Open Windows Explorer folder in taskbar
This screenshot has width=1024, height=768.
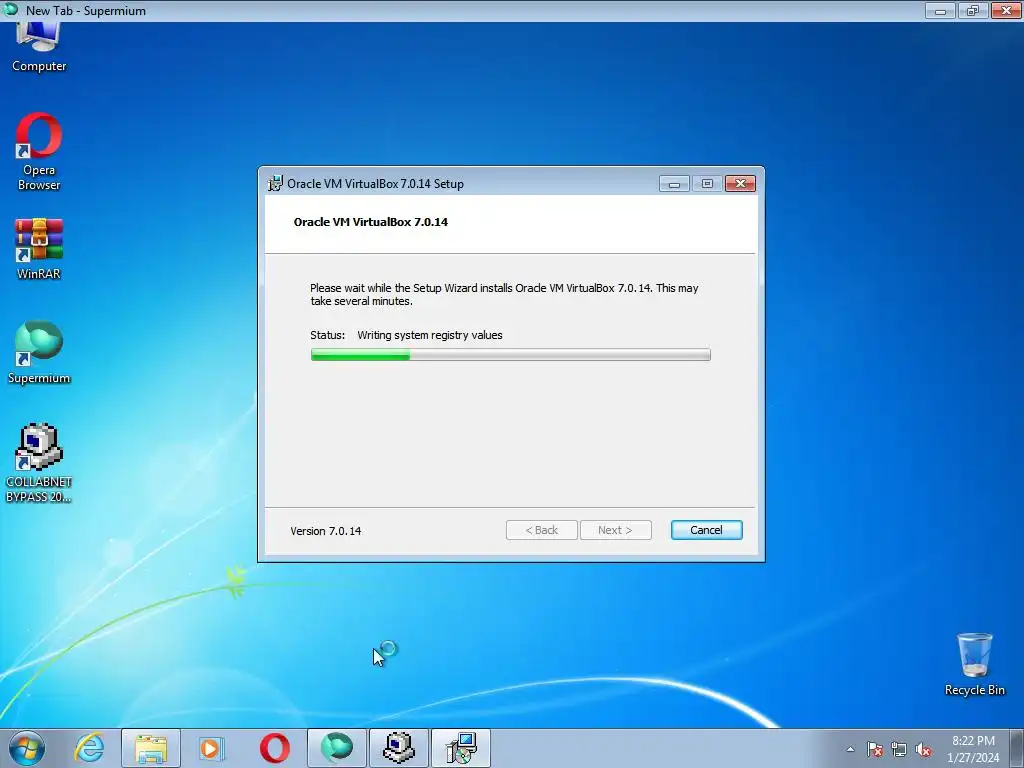pyautogui.click(x=151, y=748)
